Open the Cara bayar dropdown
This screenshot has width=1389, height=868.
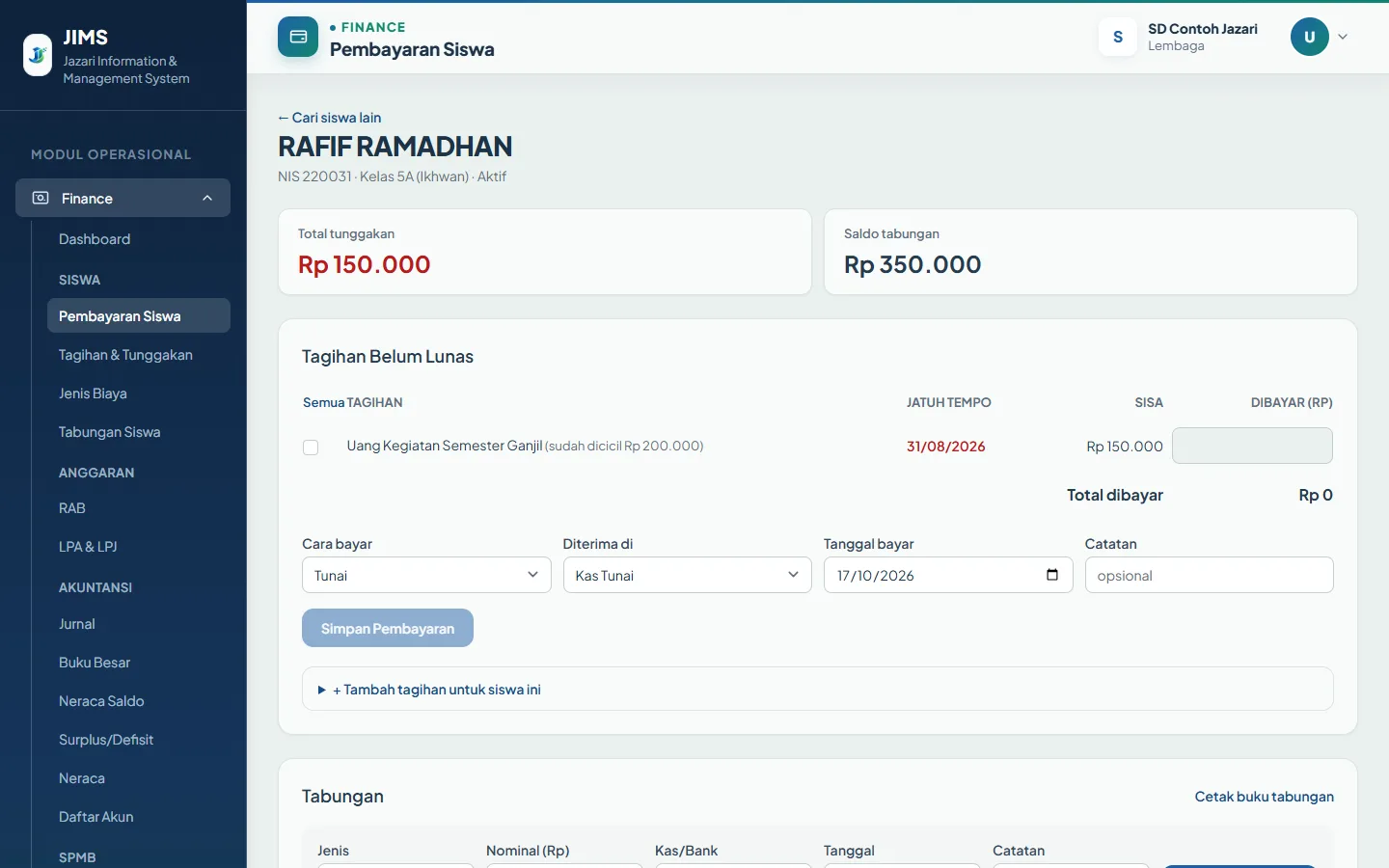426,575
